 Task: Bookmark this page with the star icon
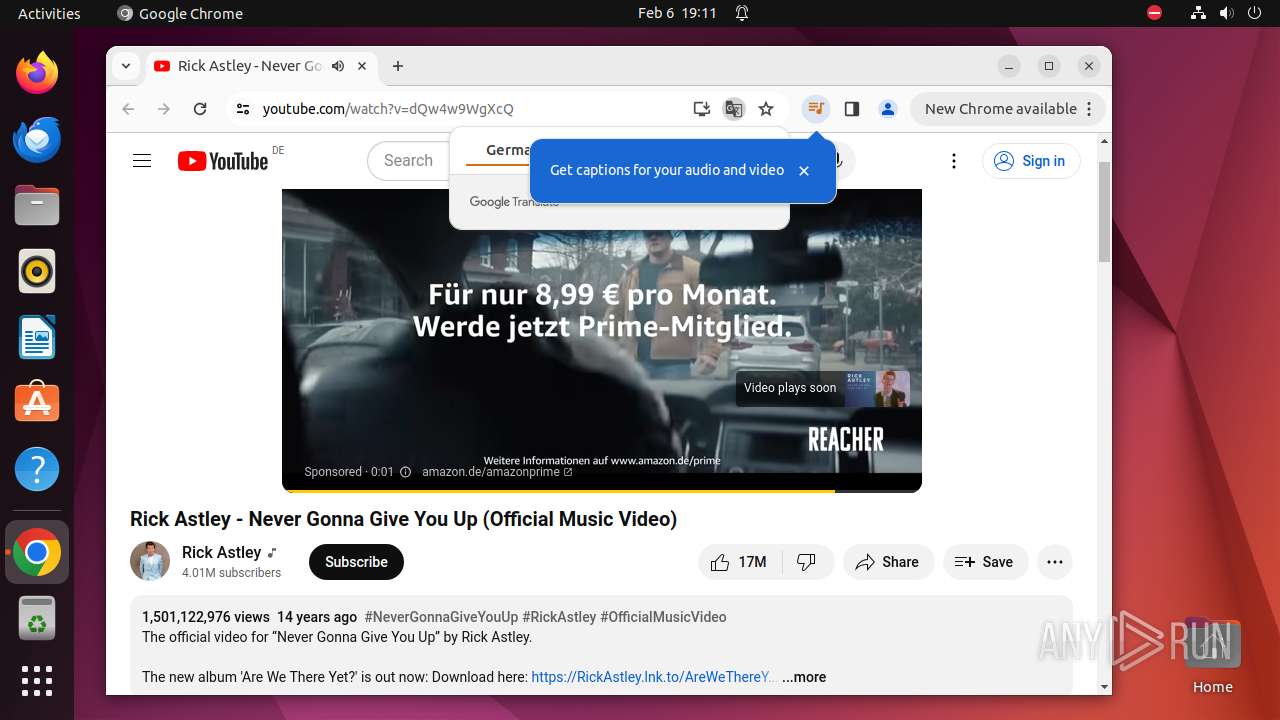pyautogui.click(x=766, y=109)
